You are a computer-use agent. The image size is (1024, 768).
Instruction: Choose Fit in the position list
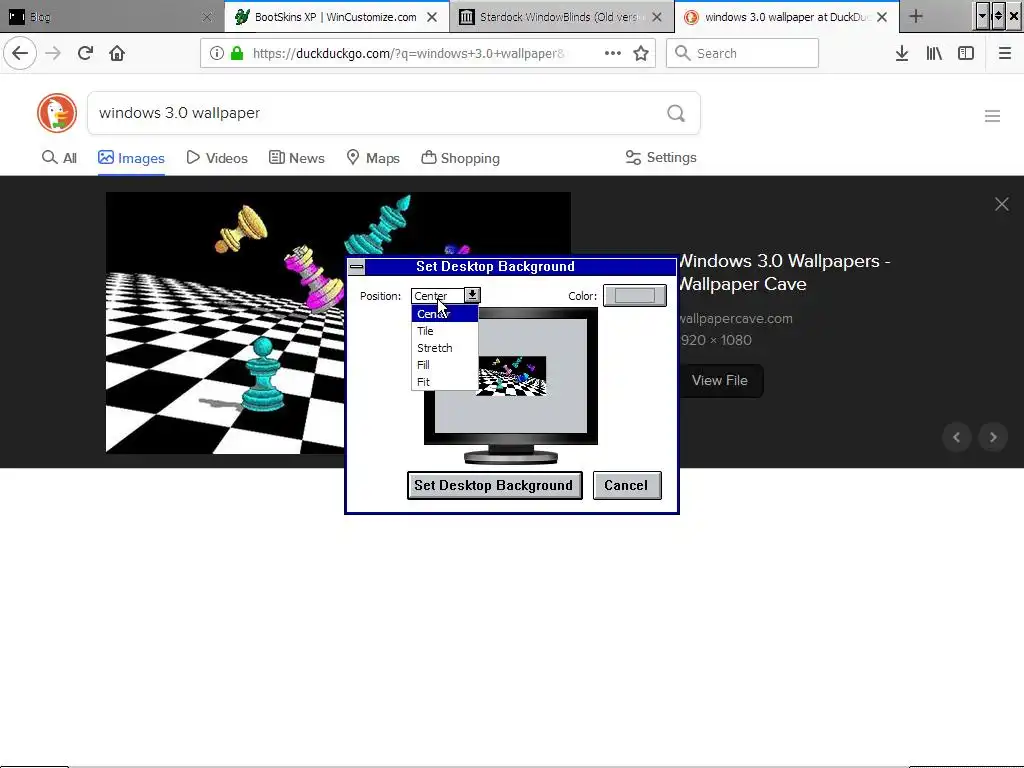tap(445, 382)
